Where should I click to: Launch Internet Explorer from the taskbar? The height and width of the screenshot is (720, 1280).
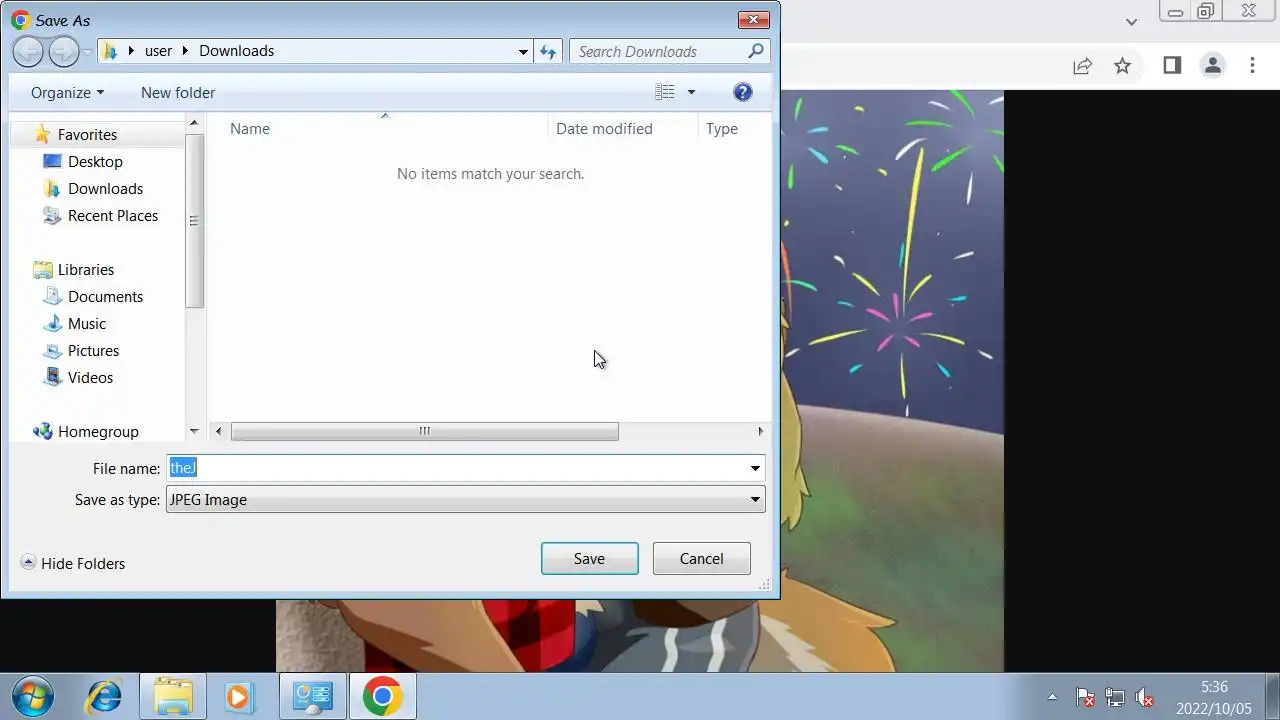coord(104,696)
